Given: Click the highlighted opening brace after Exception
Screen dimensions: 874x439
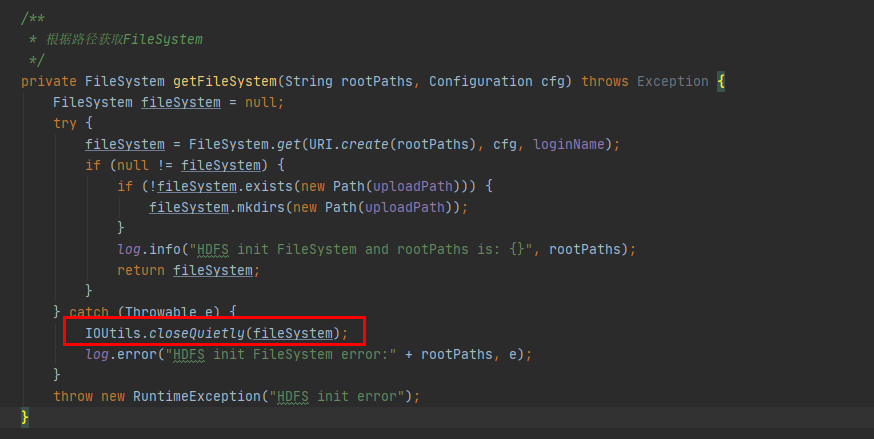Looking at the screenshot, I should pos(721,81).
